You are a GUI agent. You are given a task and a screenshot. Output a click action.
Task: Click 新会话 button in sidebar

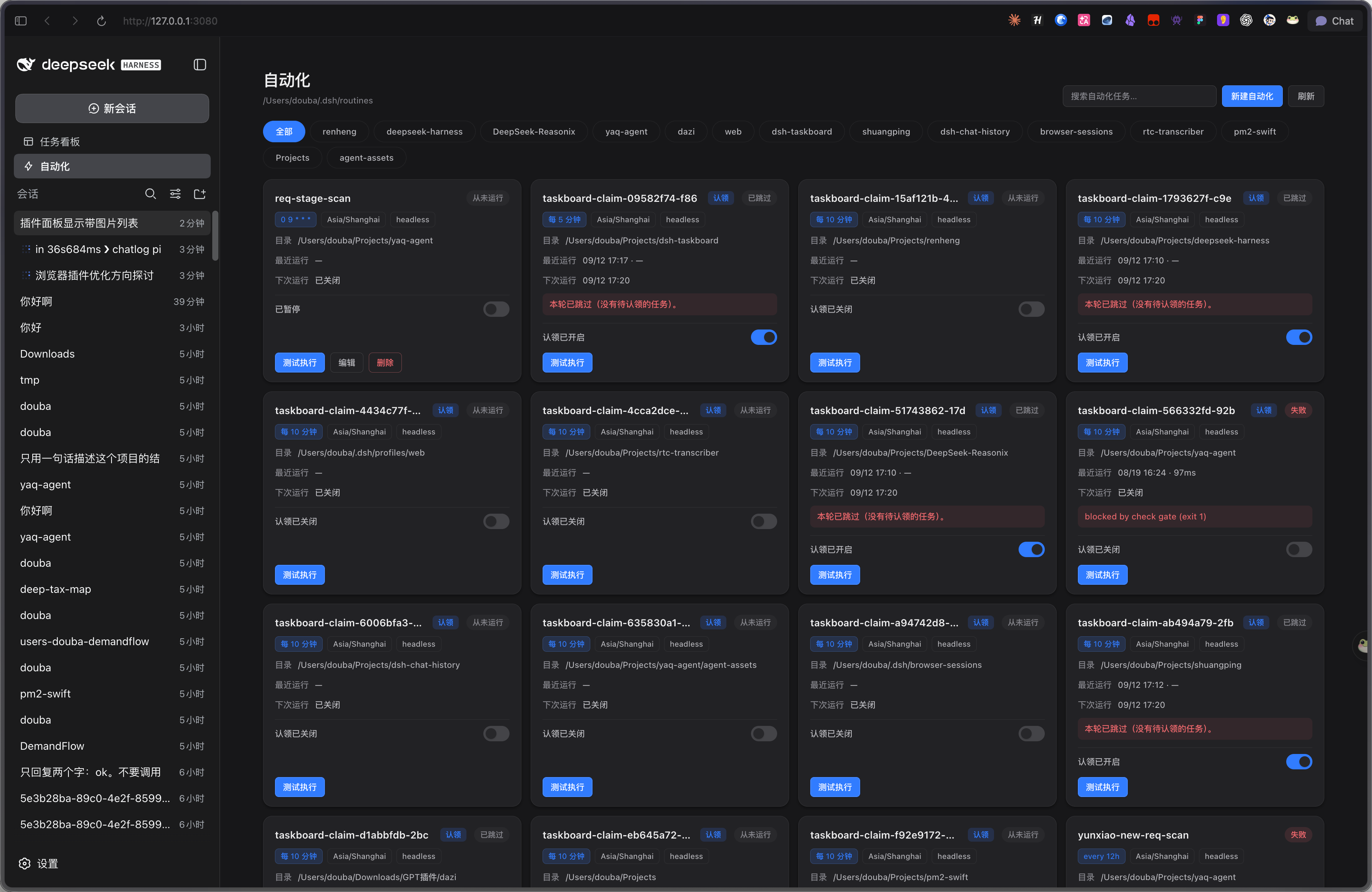[112, 108]
